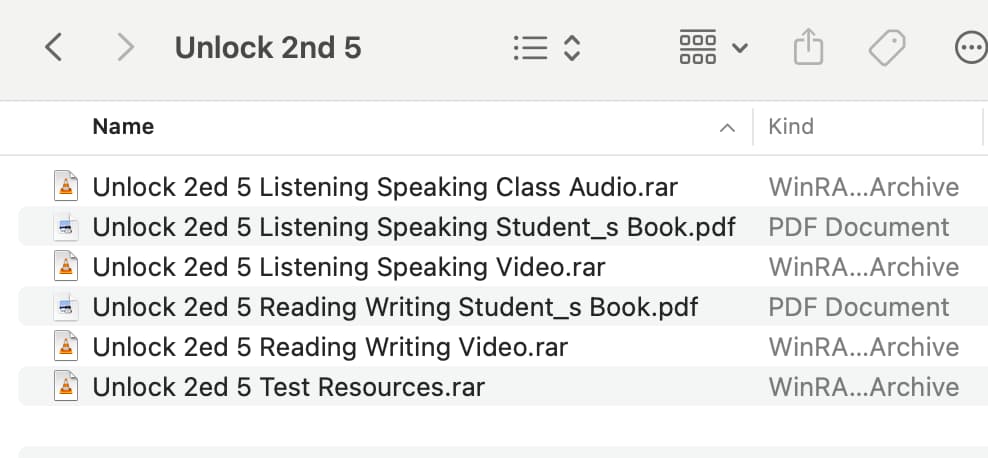This screenshot has width=988, height=458.
Task: Click the Tags icon in toolbar
Action: point(887,48)
